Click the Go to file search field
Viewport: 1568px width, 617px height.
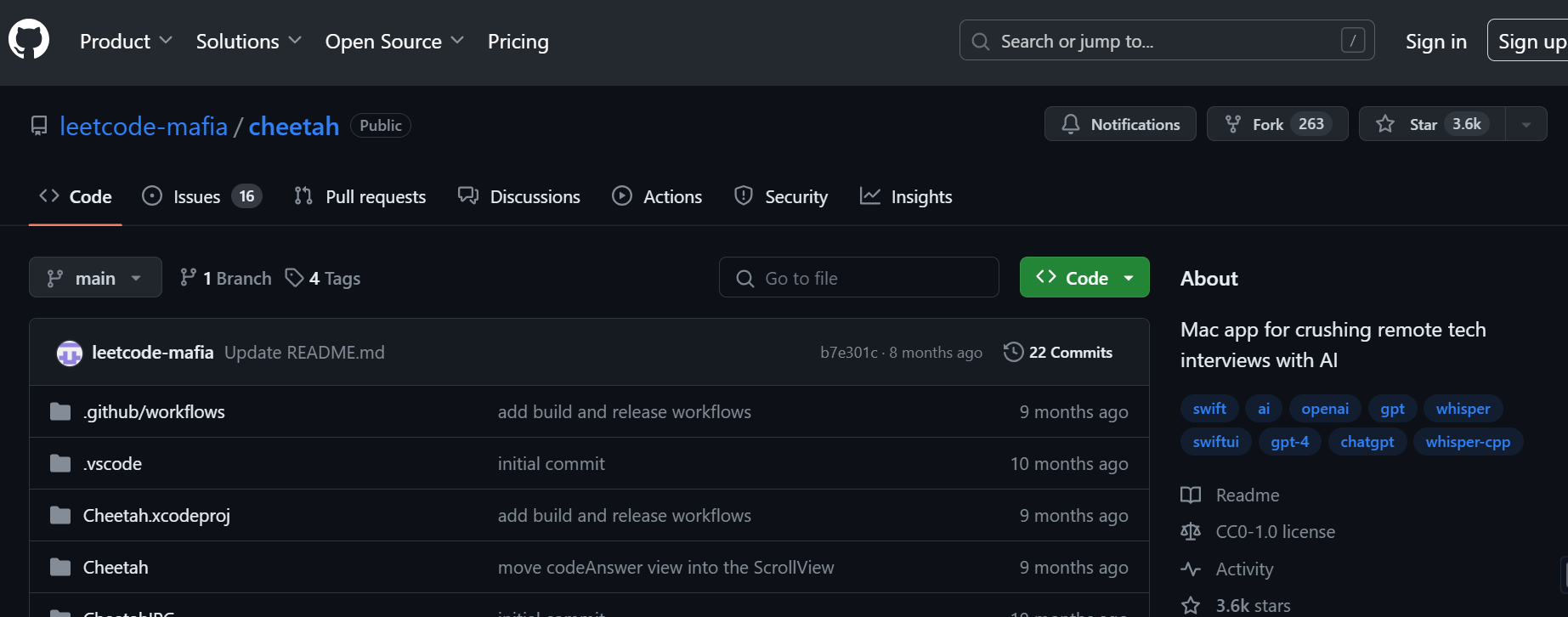coord(858,278)
